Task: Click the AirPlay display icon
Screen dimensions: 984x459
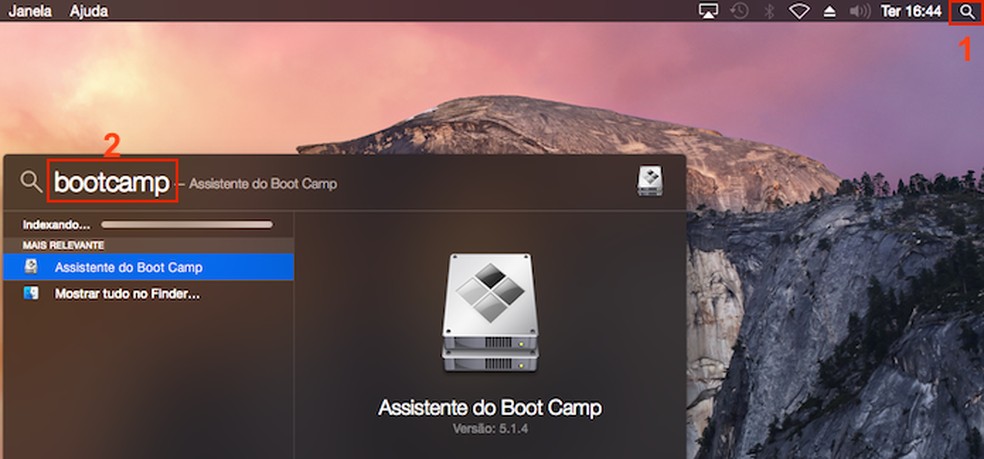Action: pyautogui.click(x=708, y=11)
